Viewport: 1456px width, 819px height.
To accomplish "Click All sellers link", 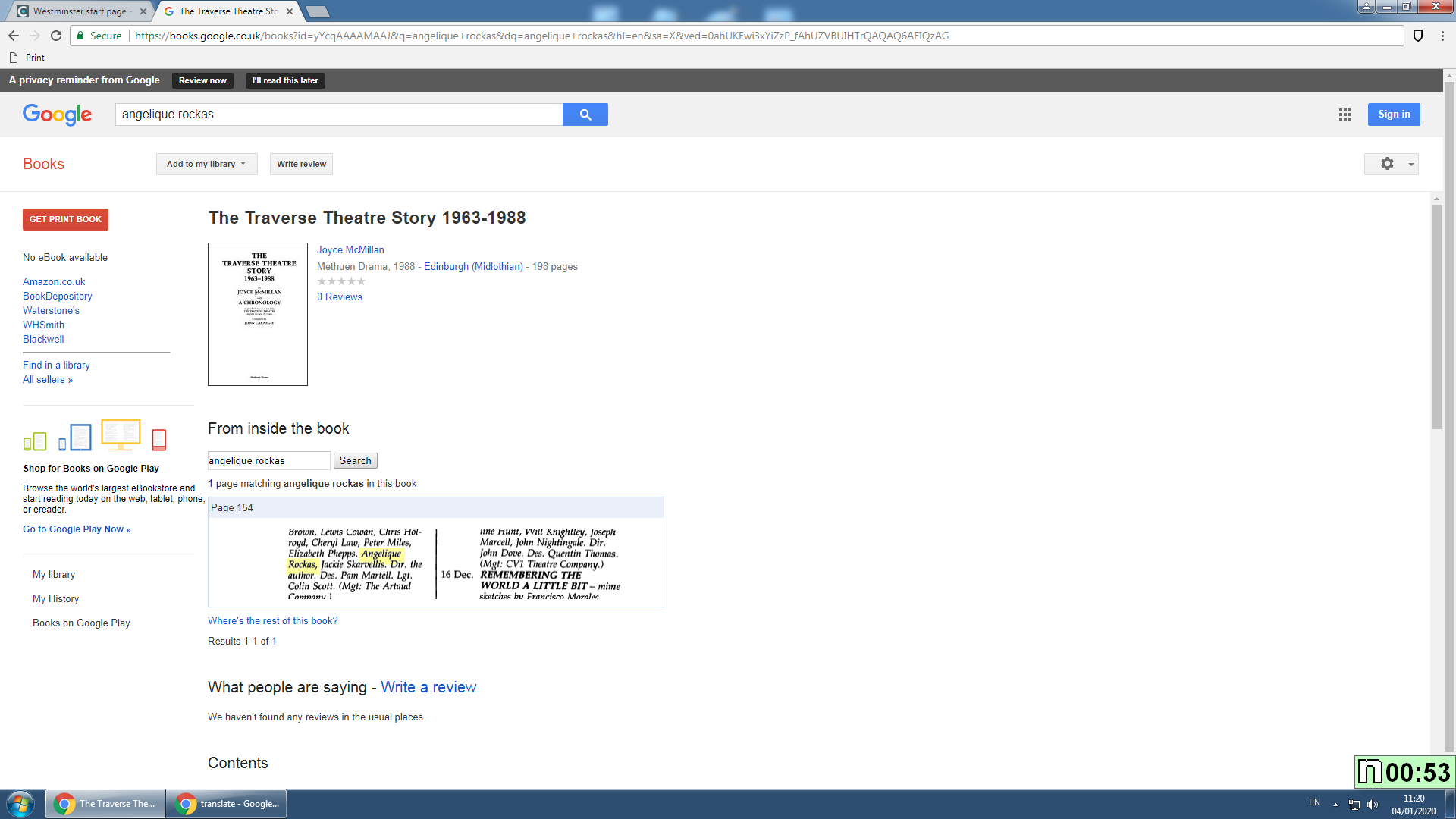I will click(48, 380).
